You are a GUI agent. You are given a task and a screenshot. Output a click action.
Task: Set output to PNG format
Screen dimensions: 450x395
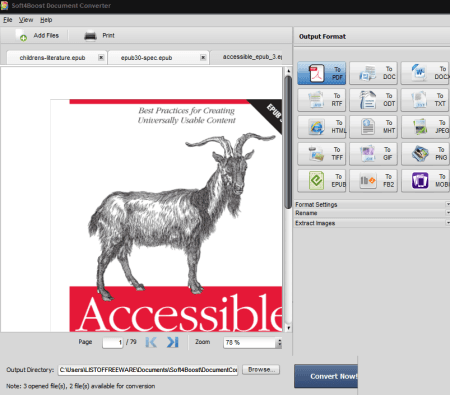(x=426, y=154)
